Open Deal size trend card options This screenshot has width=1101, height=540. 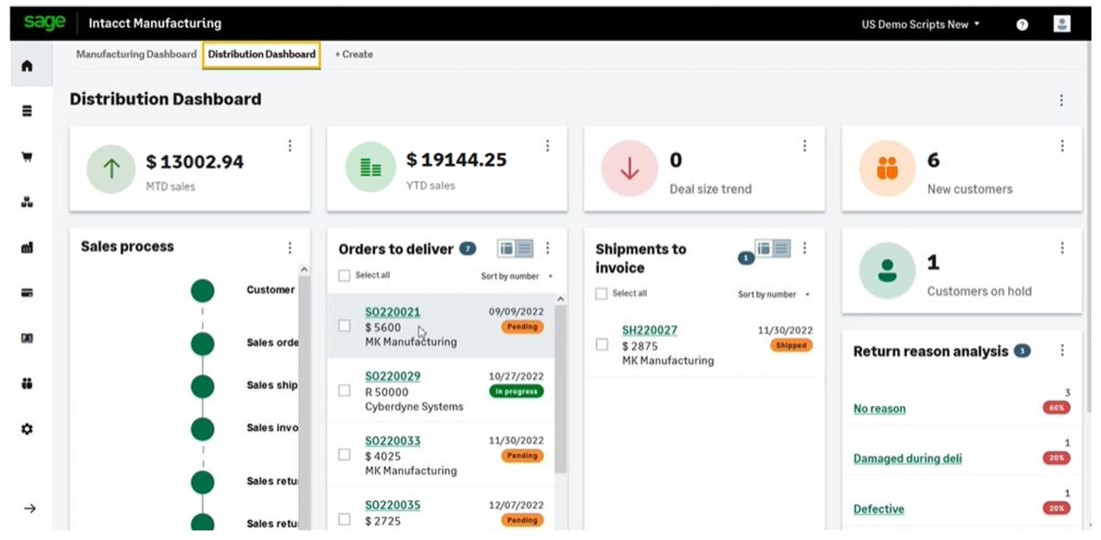click(805, 145)
